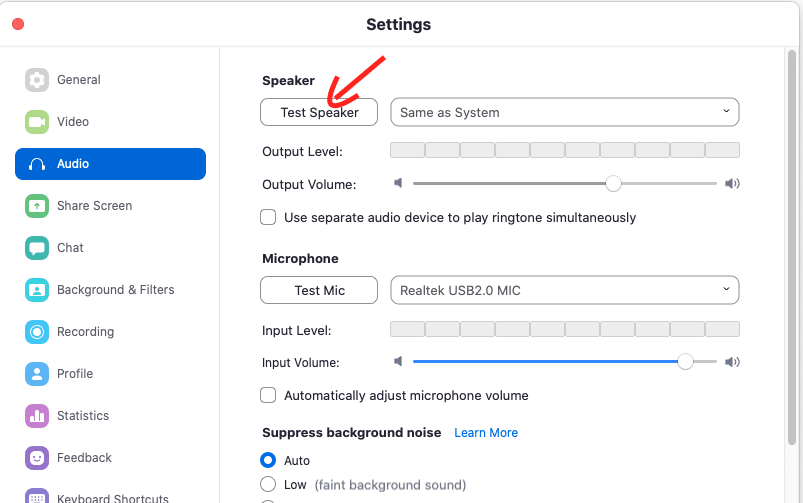Open the Share Screen settings icon

(x=37, y=206)
